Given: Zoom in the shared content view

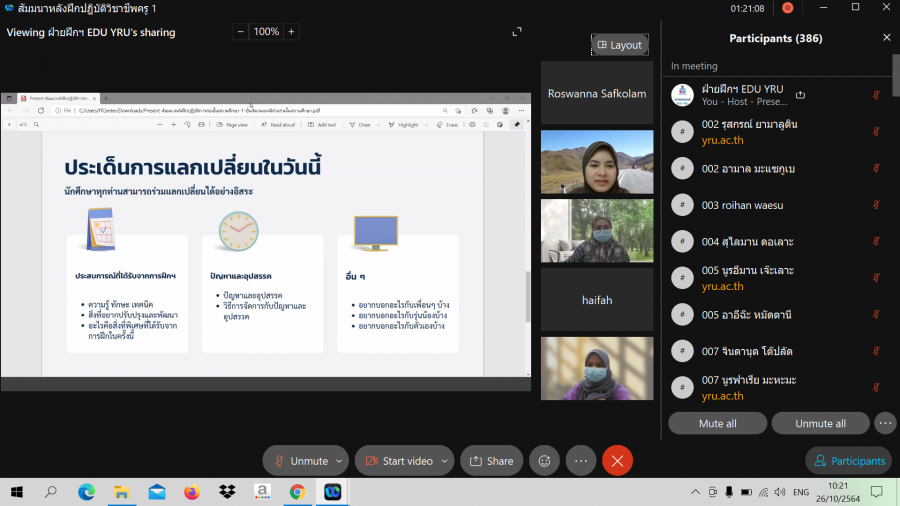Looking at the screenshot, I should (291, 32).
